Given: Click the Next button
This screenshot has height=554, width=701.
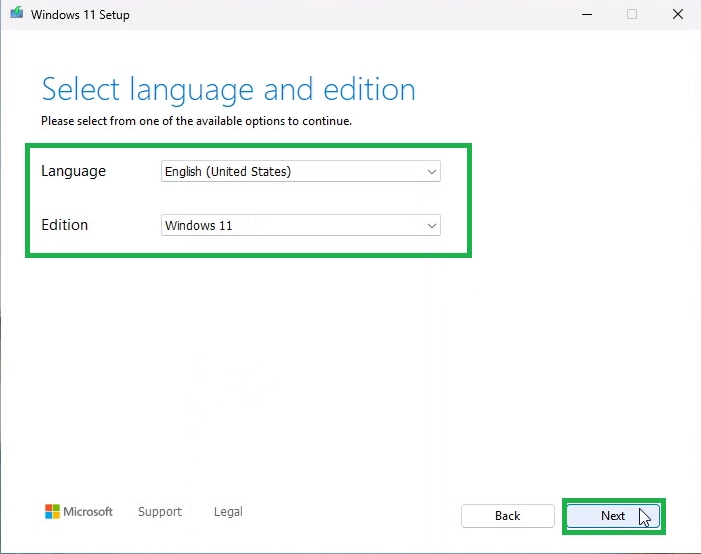Looking at the screenshot, I should [613, 516].
